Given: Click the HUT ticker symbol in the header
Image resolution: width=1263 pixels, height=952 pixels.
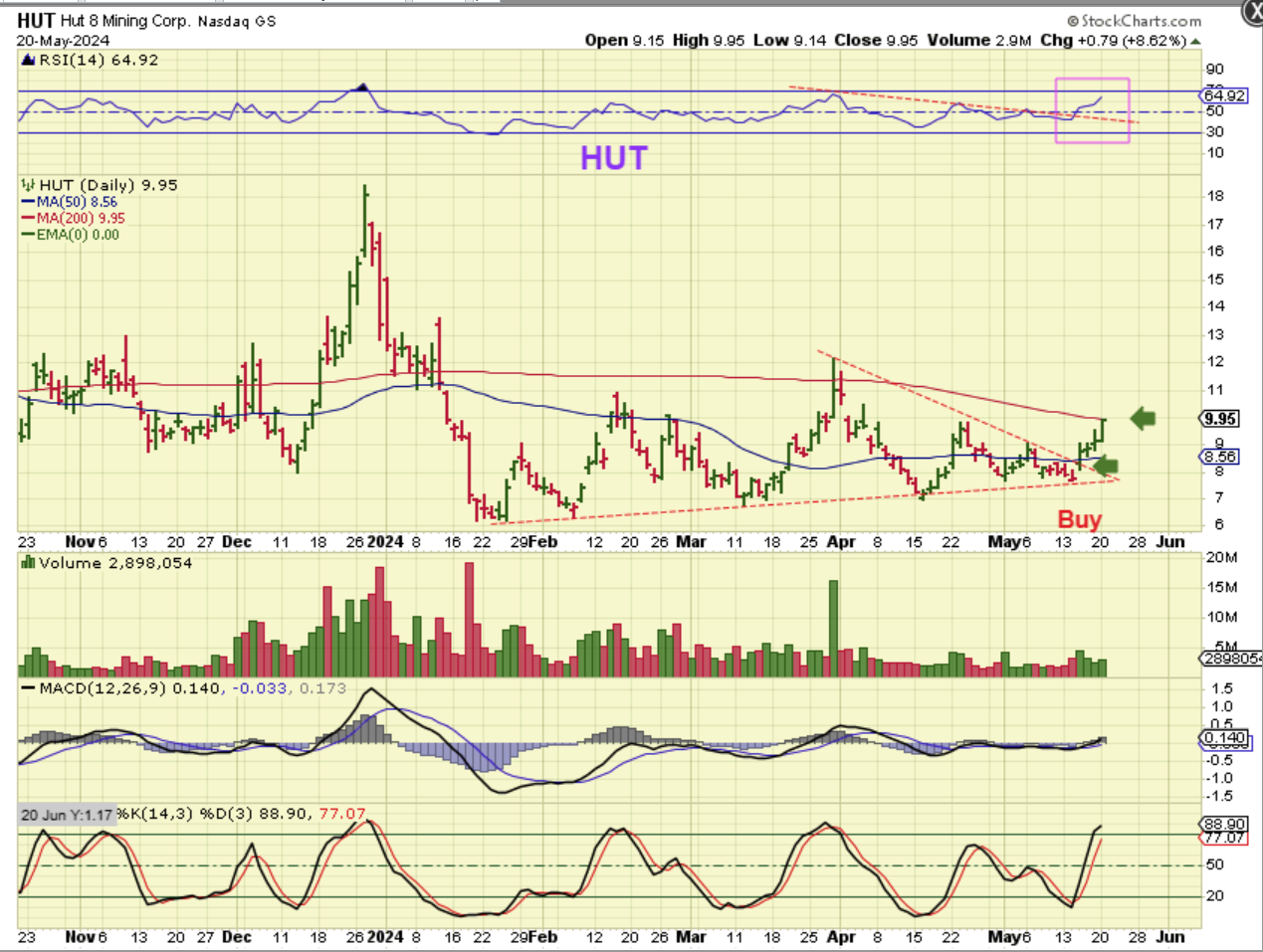Looking at the screenshot, I should [35, 20].
